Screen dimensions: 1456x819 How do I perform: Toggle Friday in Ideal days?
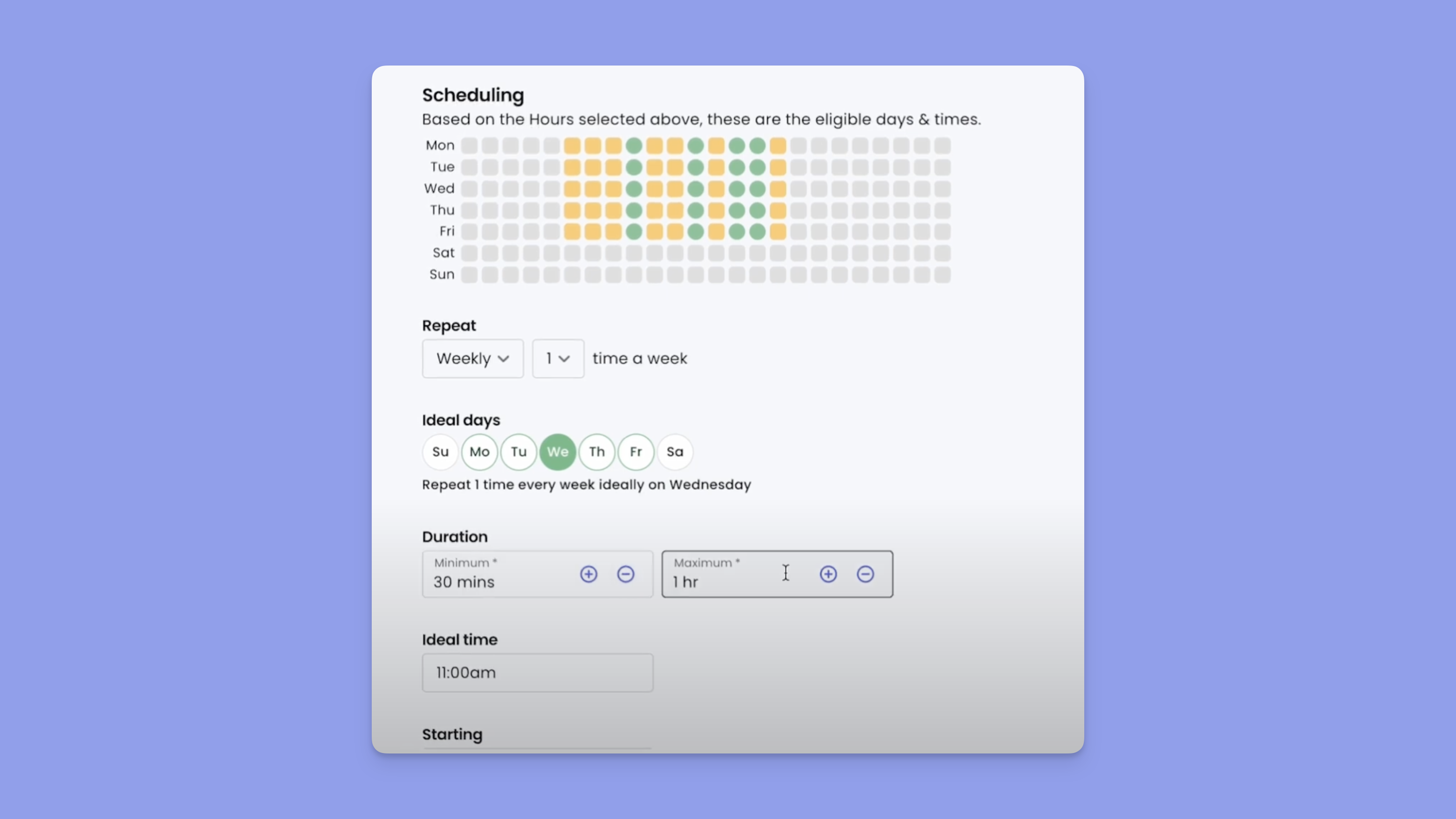636,452
